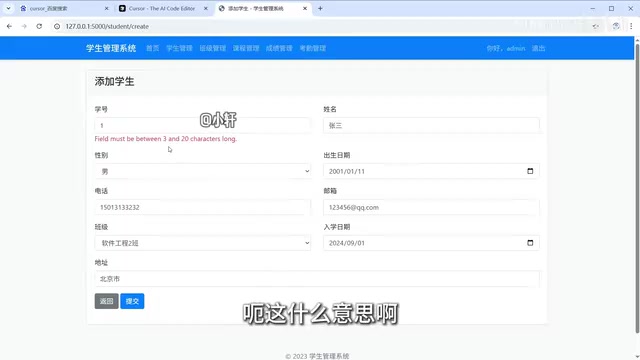Open the 班级 dropdown

coord(202,243)
